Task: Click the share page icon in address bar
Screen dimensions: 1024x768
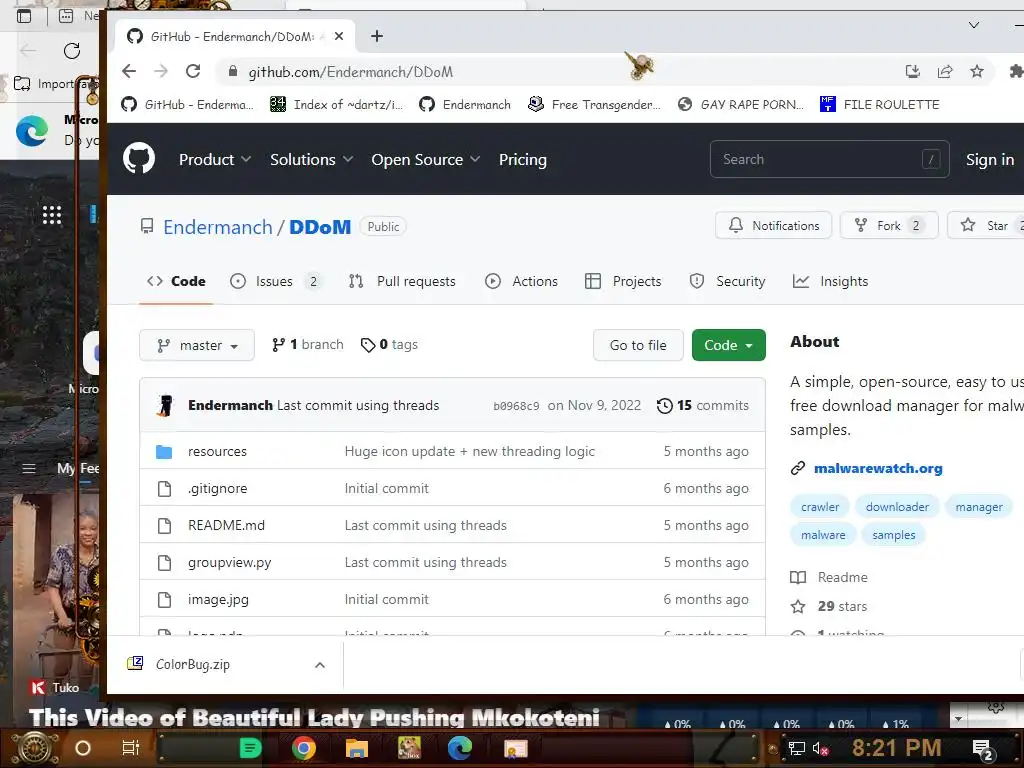Action: tap(944, 71)
